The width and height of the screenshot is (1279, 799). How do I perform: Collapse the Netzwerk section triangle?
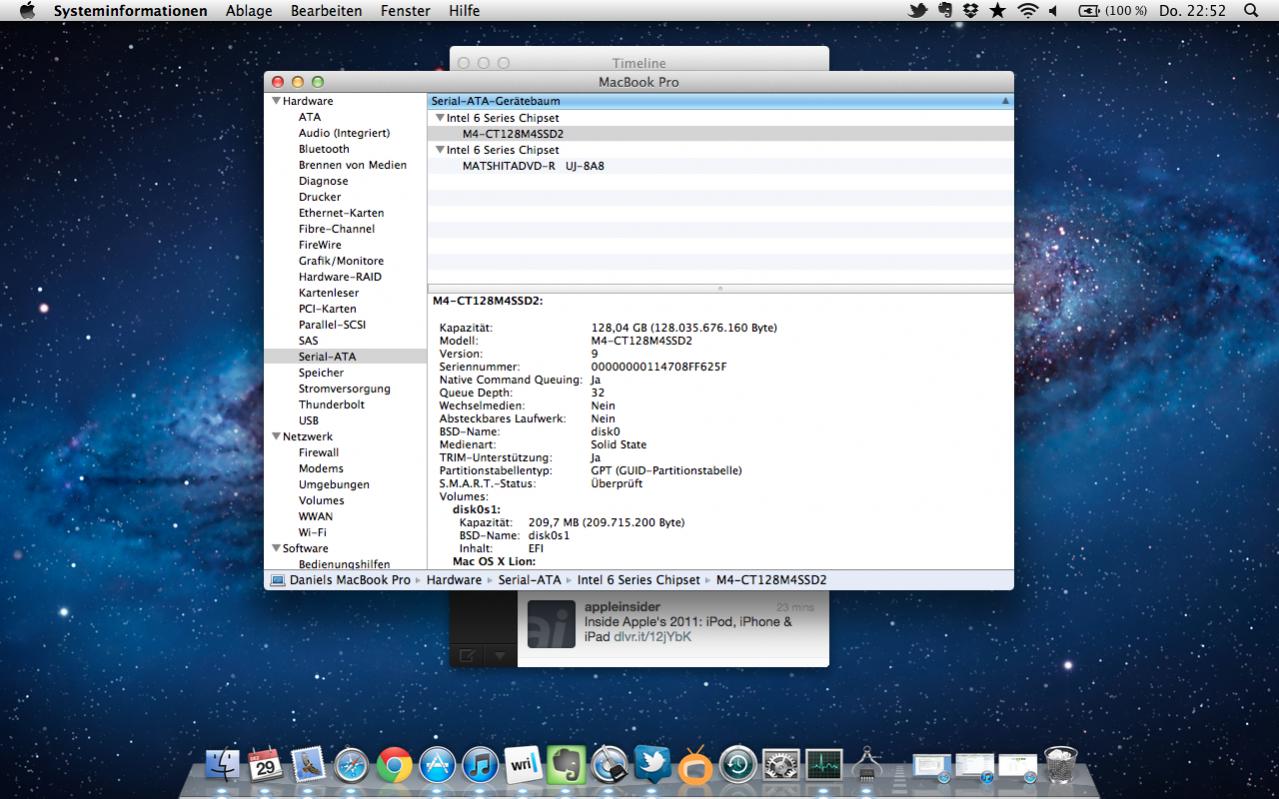click(276, 437)
